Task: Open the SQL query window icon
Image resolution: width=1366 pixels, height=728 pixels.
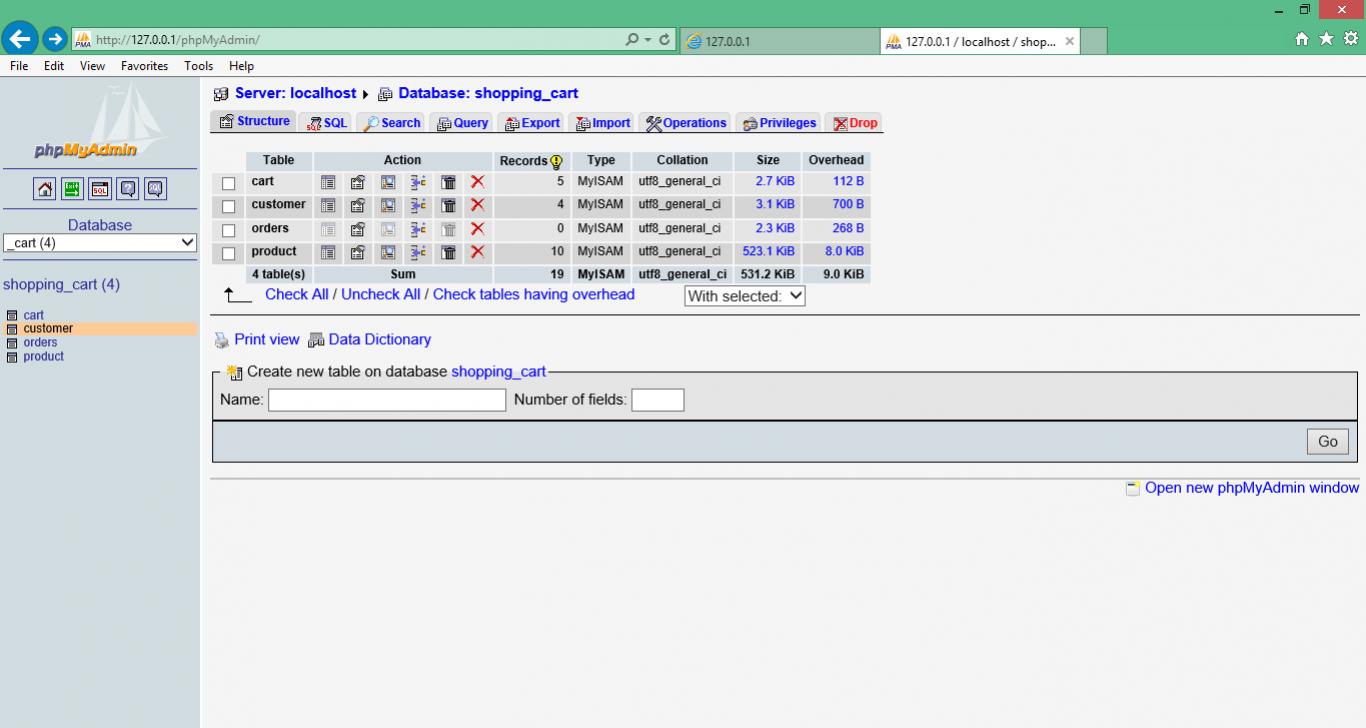Action: tap(100, 189)
